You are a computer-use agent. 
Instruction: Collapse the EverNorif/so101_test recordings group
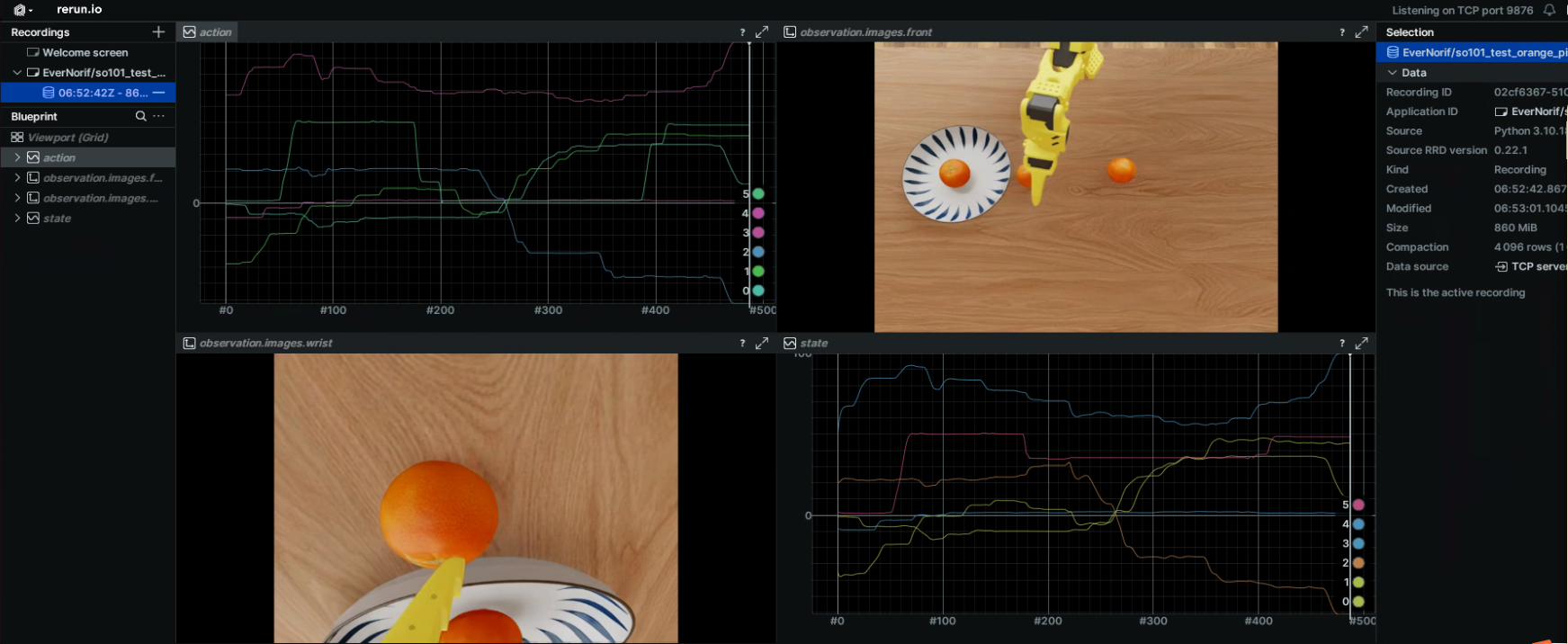click(x=17, y=73)
